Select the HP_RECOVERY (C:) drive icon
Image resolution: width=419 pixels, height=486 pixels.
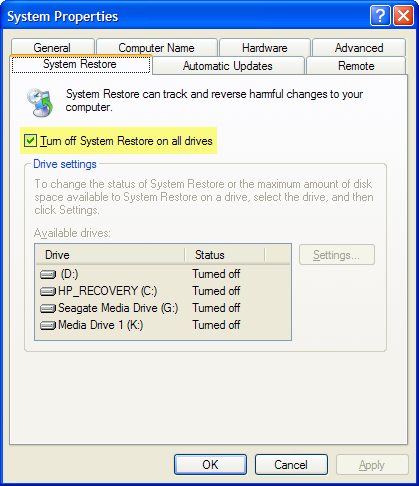(48, 291)
